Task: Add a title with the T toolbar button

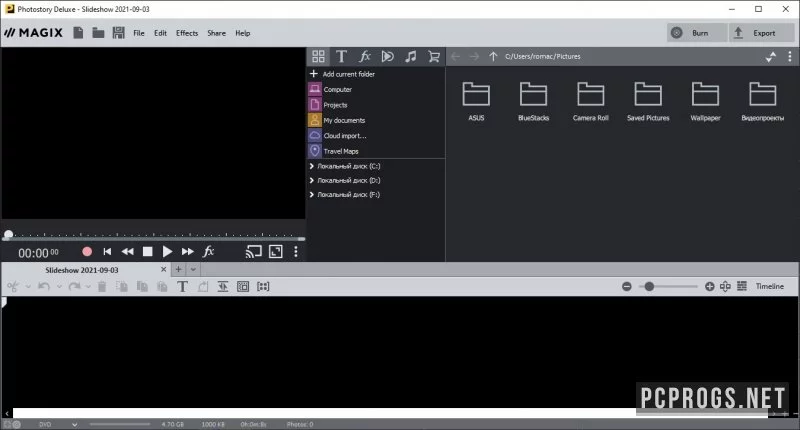Action: 182,287
